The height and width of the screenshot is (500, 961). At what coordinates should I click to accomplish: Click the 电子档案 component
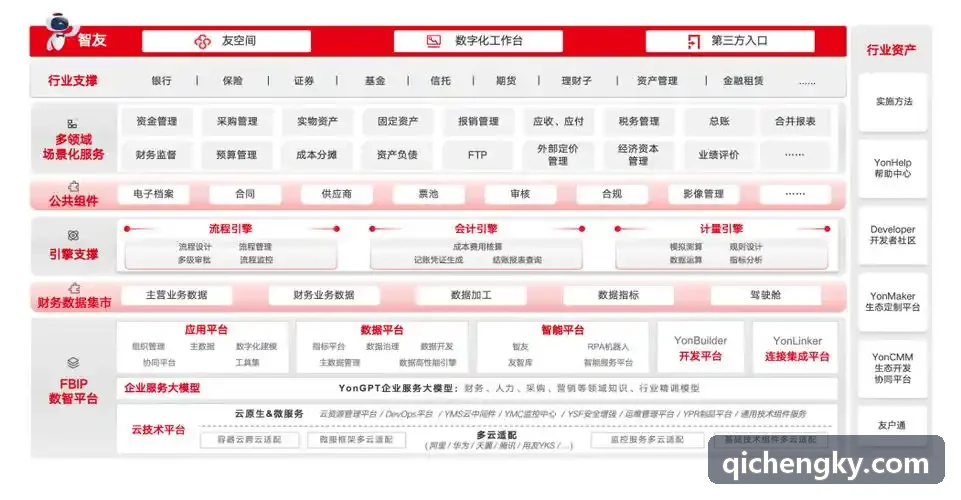[153, 194]
